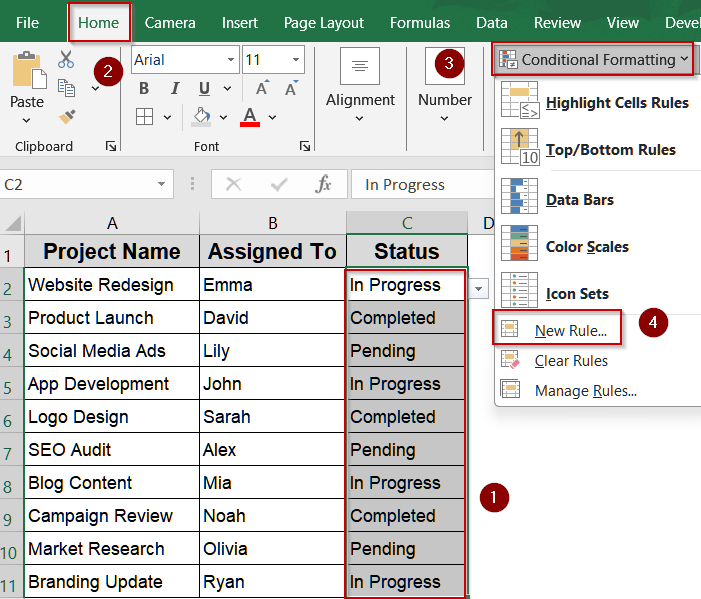This screenshot has width=701, height=599.
Task: Click the Icon Sets icon
Action: [519, 290]
